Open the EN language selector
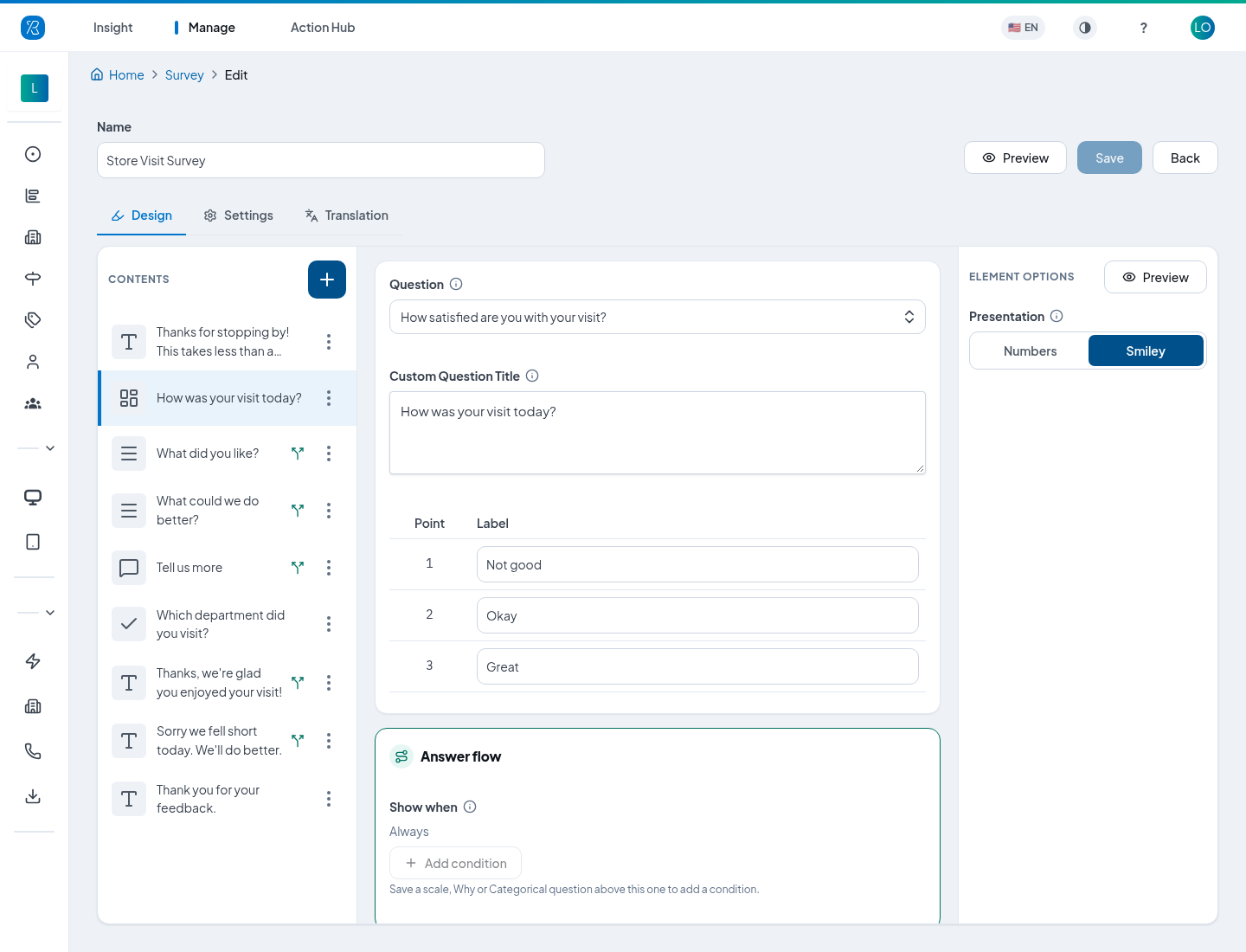The height and width of the screenshot is (952, 1246). [1024, 28]
